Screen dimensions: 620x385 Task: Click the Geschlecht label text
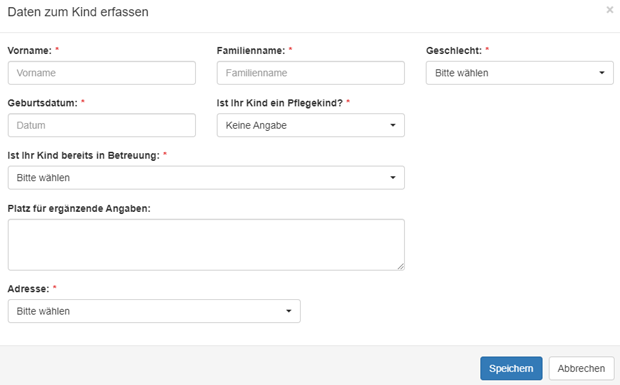point(454,51)
